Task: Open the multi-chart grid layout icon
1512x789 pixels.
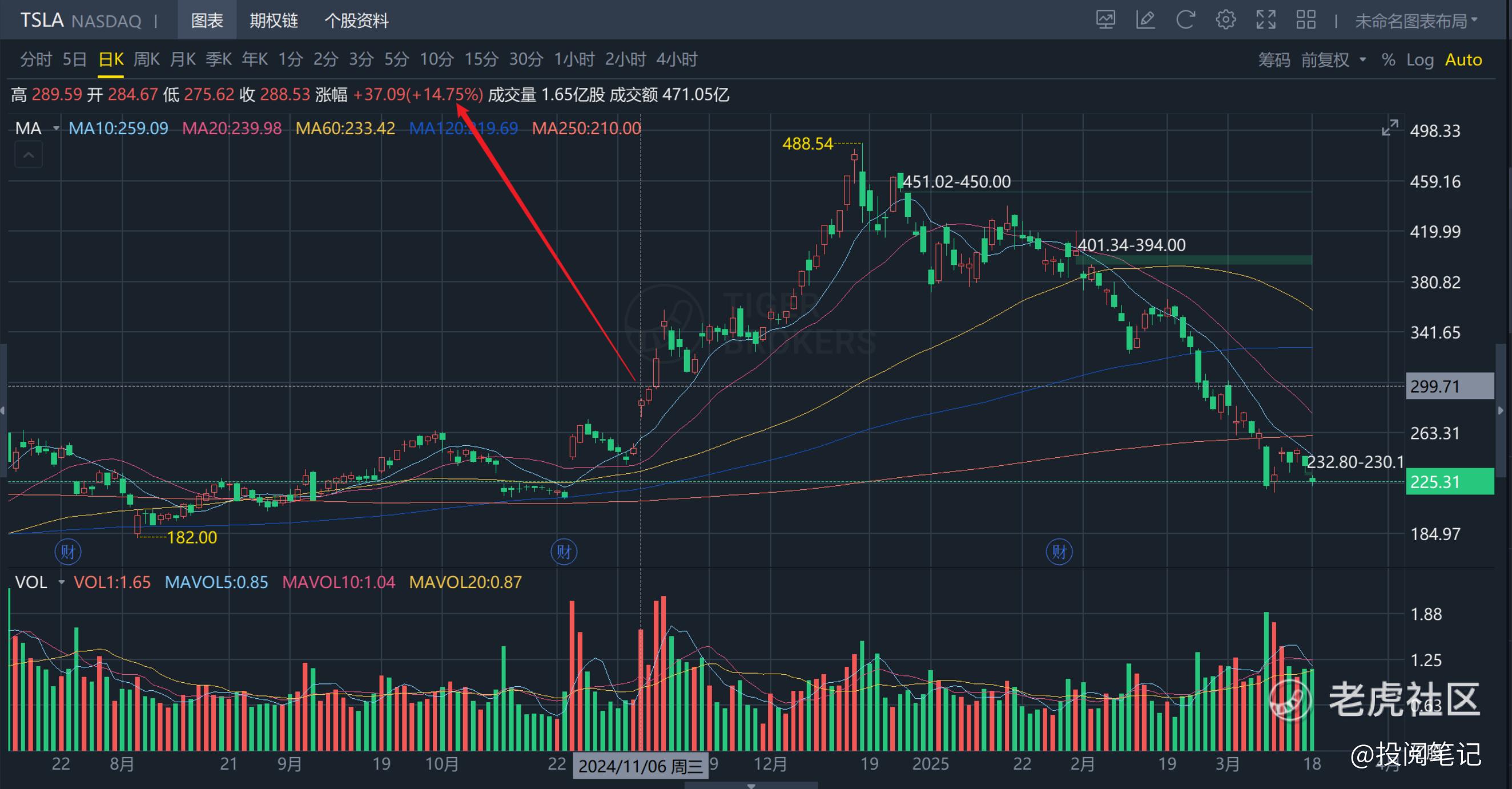Action: (x=1305, y=21)
